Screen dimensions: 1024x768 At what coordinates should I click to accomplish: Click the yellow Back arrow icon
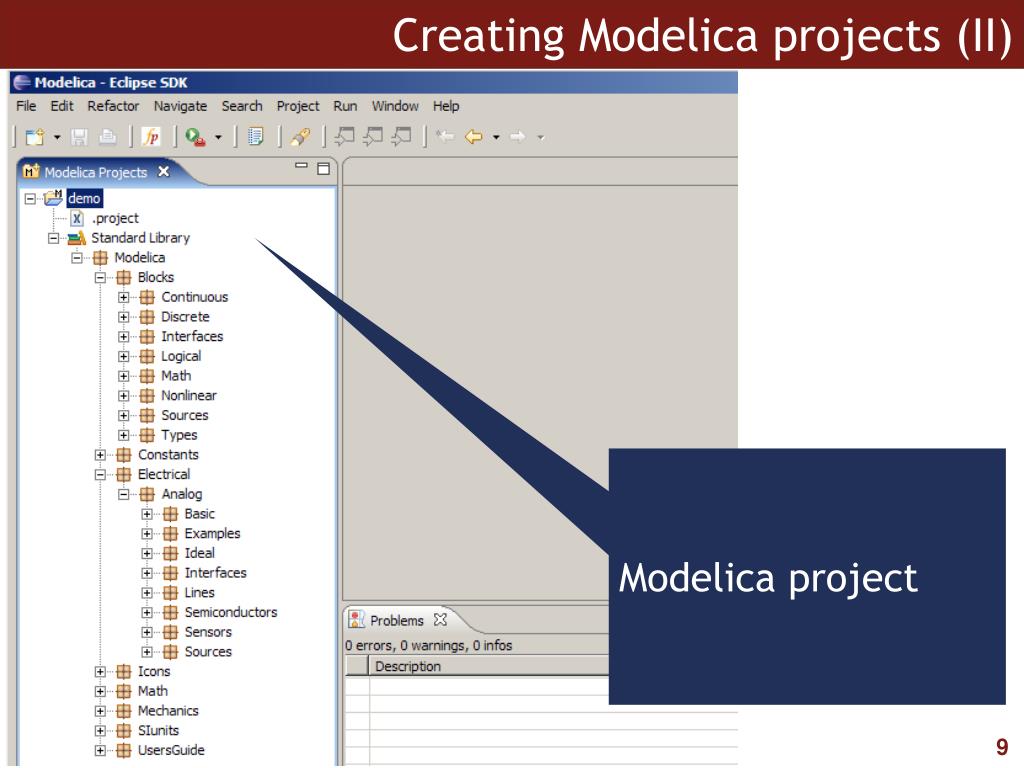(x=473, y=136)
